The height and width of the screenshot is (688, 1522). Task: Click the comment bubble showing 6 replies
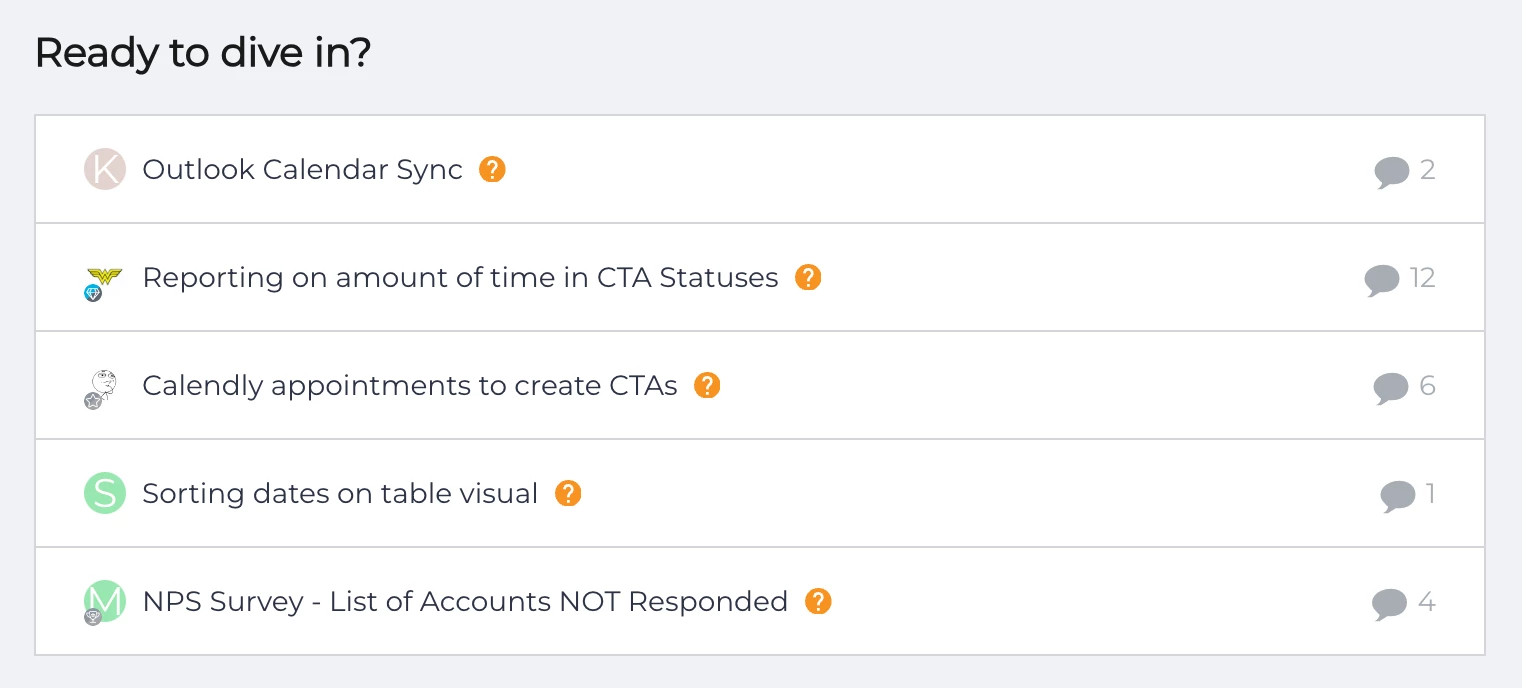1390,388
